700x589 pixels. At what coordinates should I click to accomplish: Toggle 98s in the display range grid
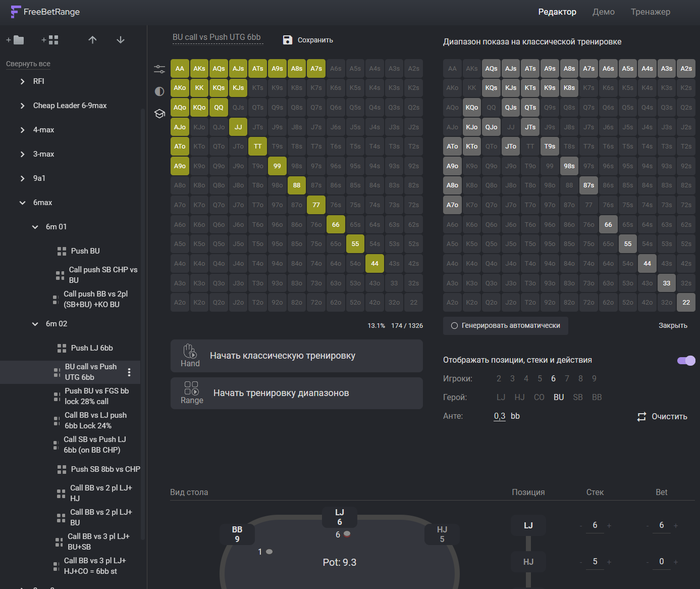tap(569, 166)
